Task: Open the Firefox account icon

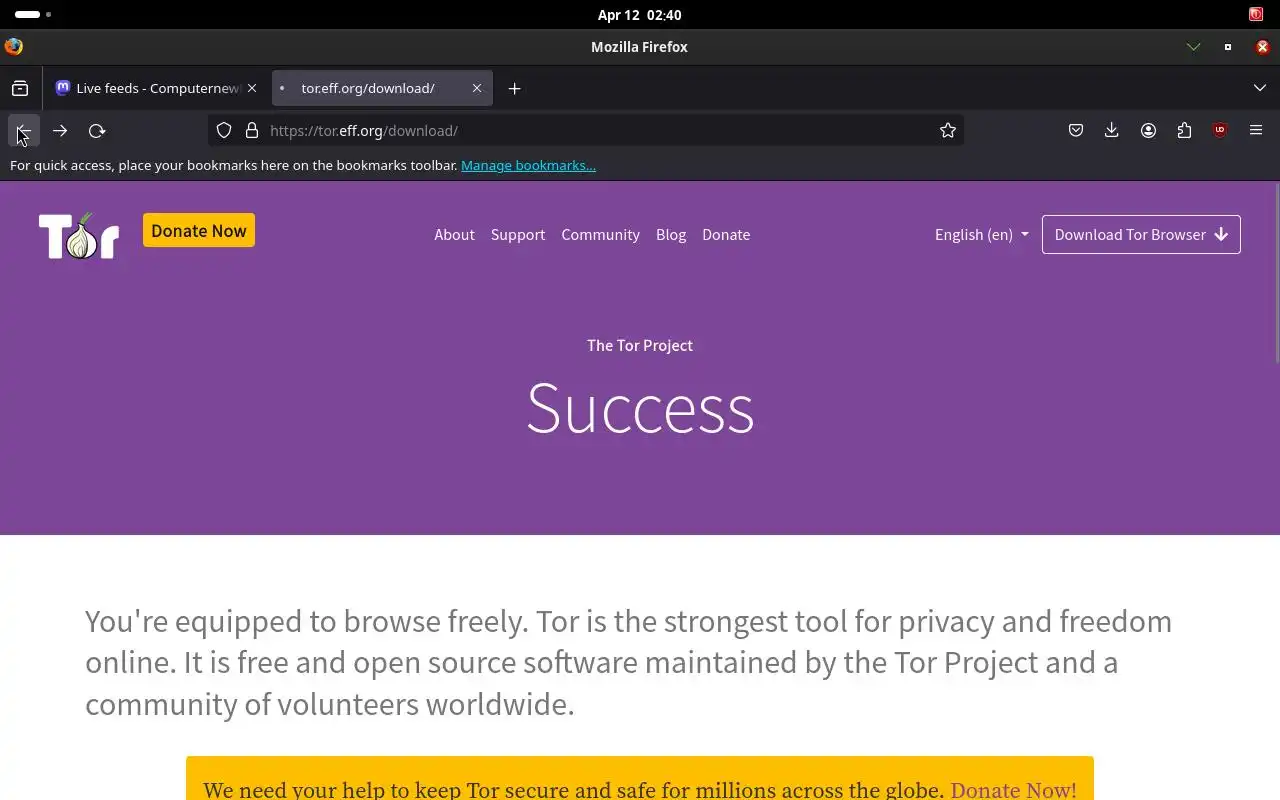Action: pyautogui.click(x=1148, y=131)
